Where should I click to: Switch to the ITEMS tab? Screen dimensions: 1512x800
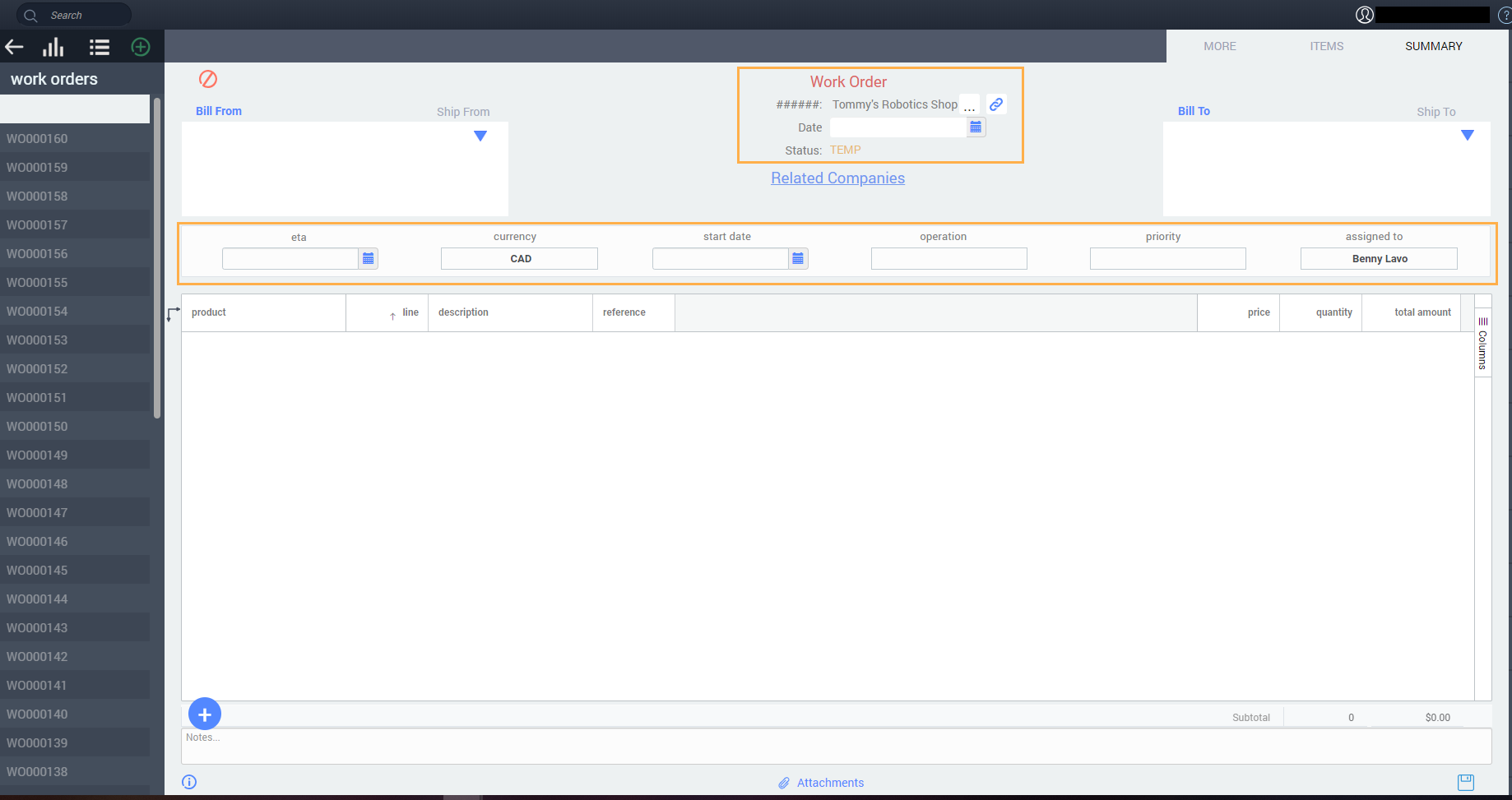[1327, 46]
